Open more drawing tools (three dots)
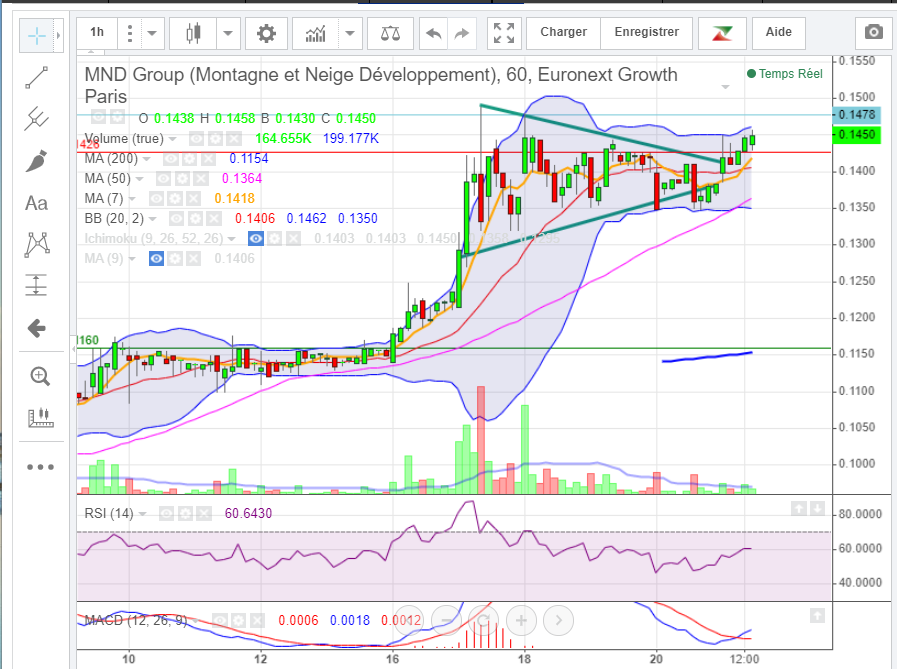The height and width of the screenshot is (669, 897). pos(40,467)
